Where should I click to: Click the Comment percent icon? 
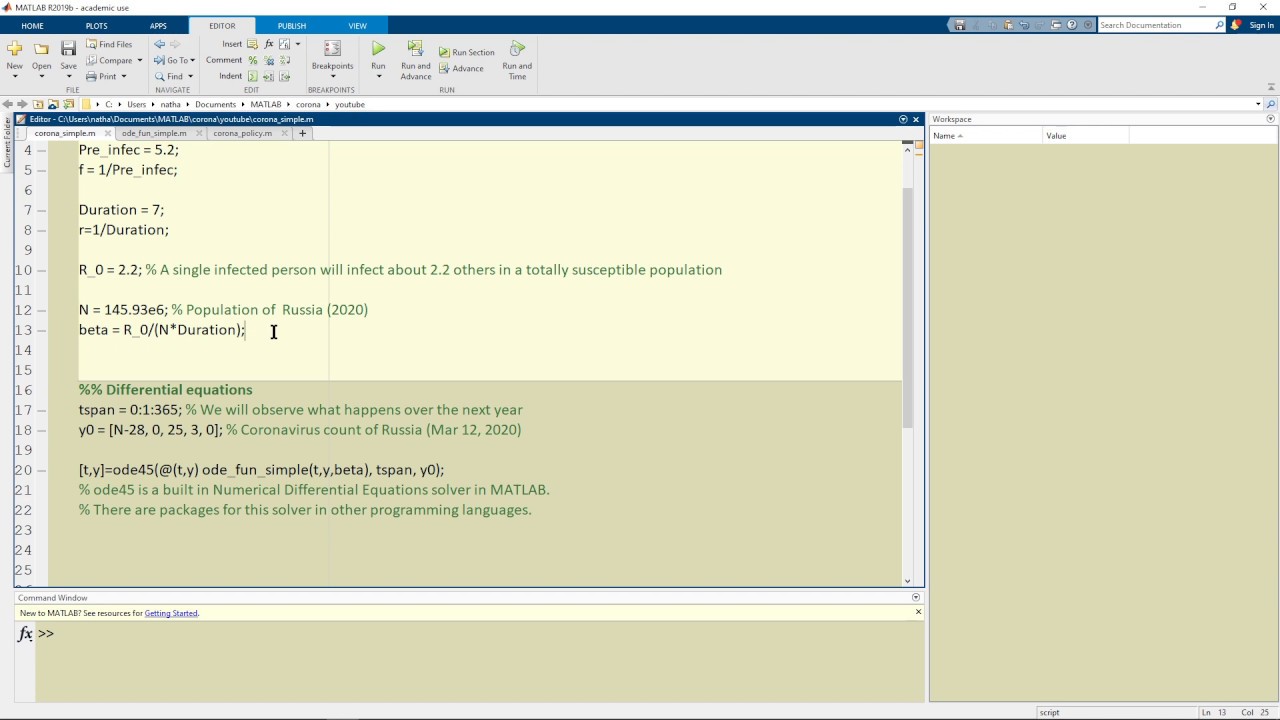[x=253, y=60]
